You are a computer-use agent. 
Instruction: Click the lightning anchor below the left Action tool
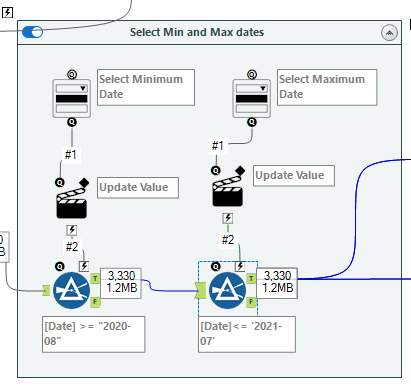tap(72, 230)
